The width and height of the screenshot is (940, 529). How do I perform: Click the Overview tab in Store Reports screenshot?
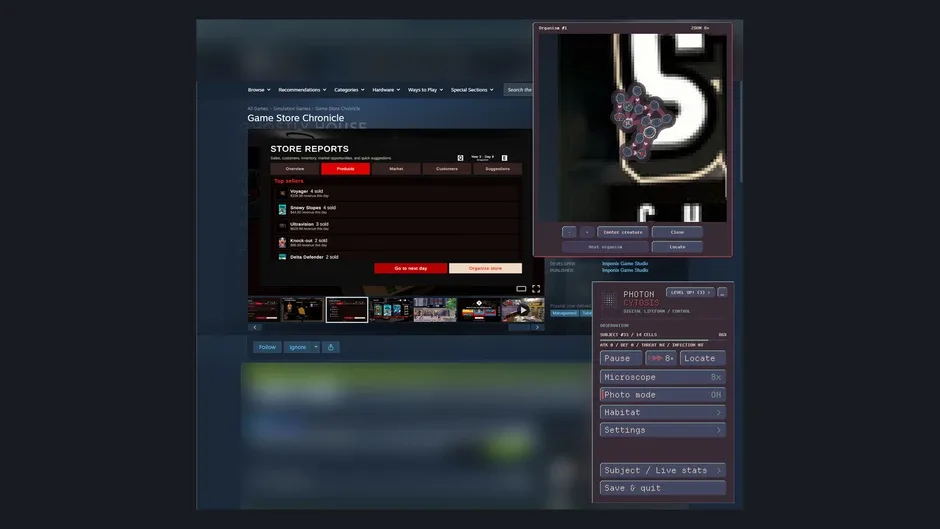(x=294, y=169)
